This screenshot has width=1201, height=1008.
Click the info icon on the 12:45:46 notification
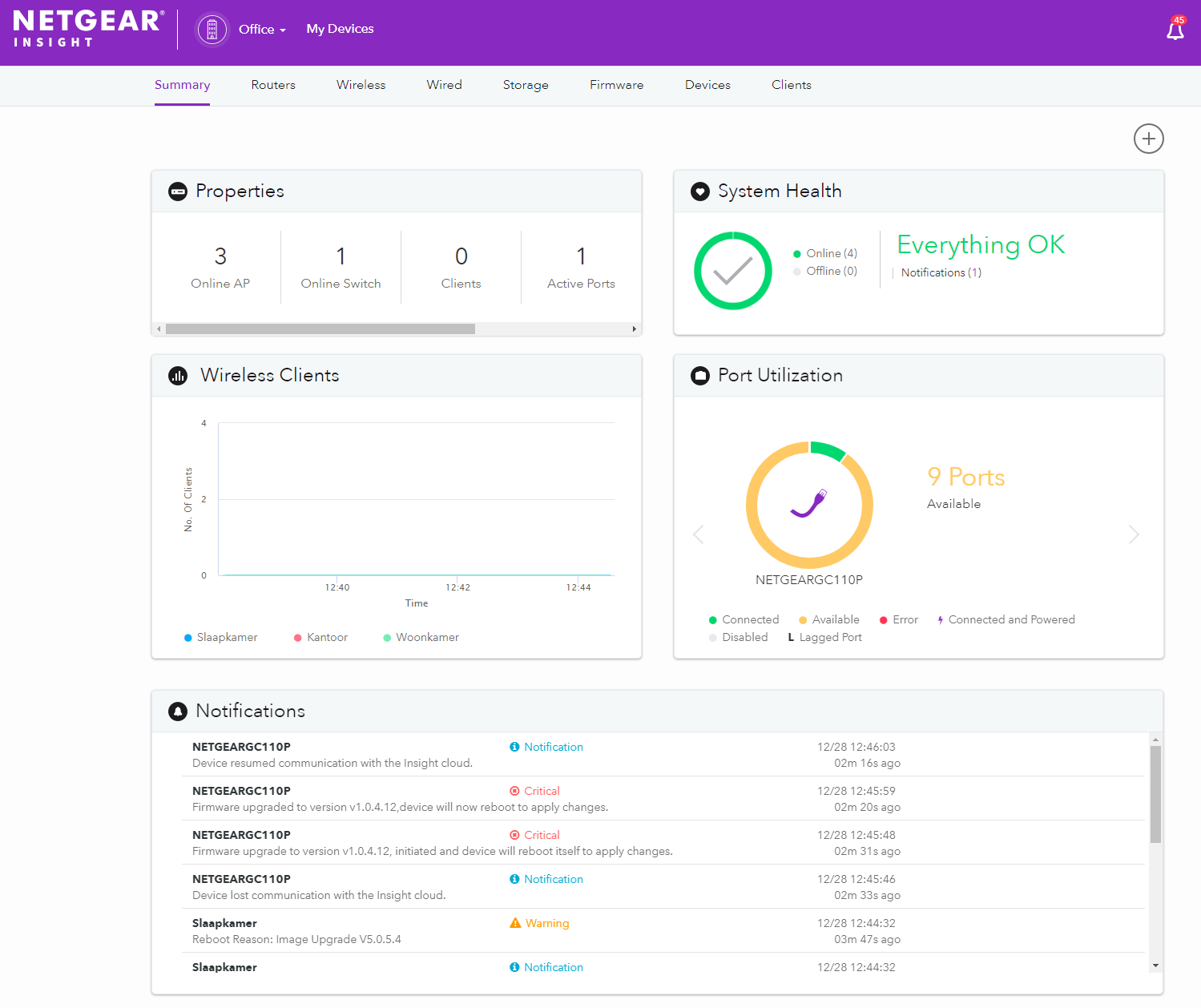[x=514, y=879]
